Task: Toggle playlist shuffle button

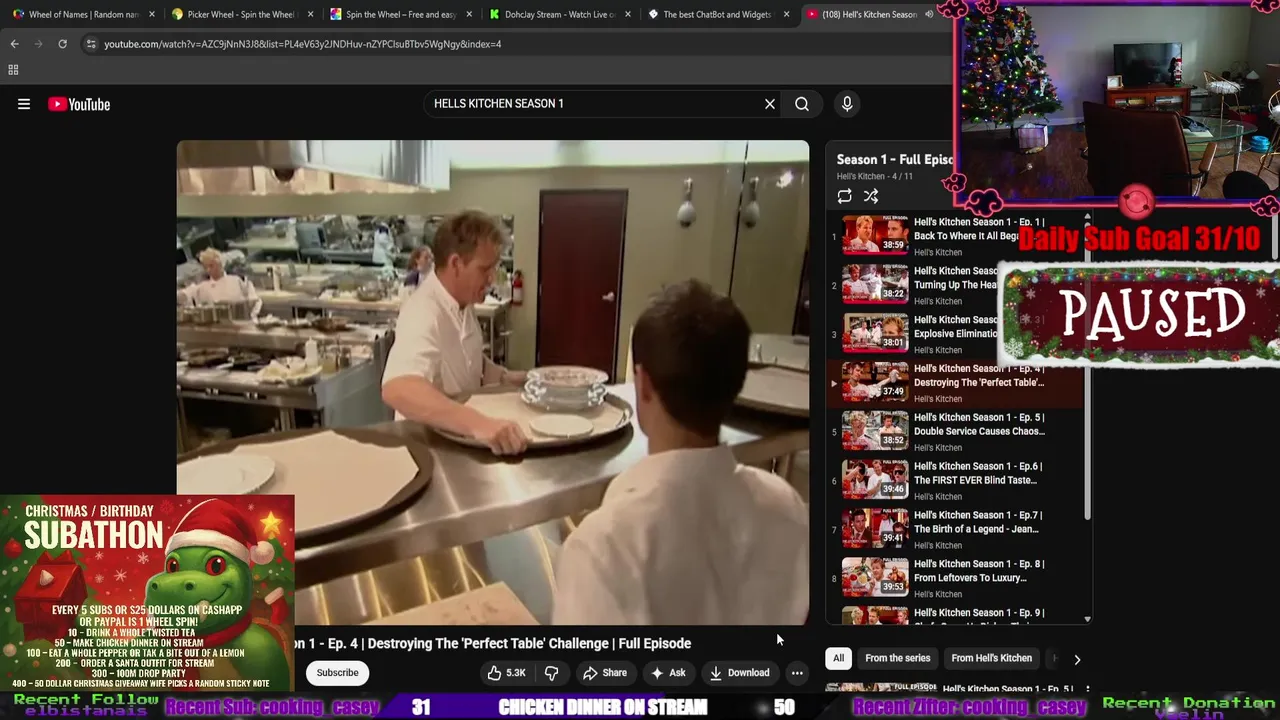Action: point(871,196)
